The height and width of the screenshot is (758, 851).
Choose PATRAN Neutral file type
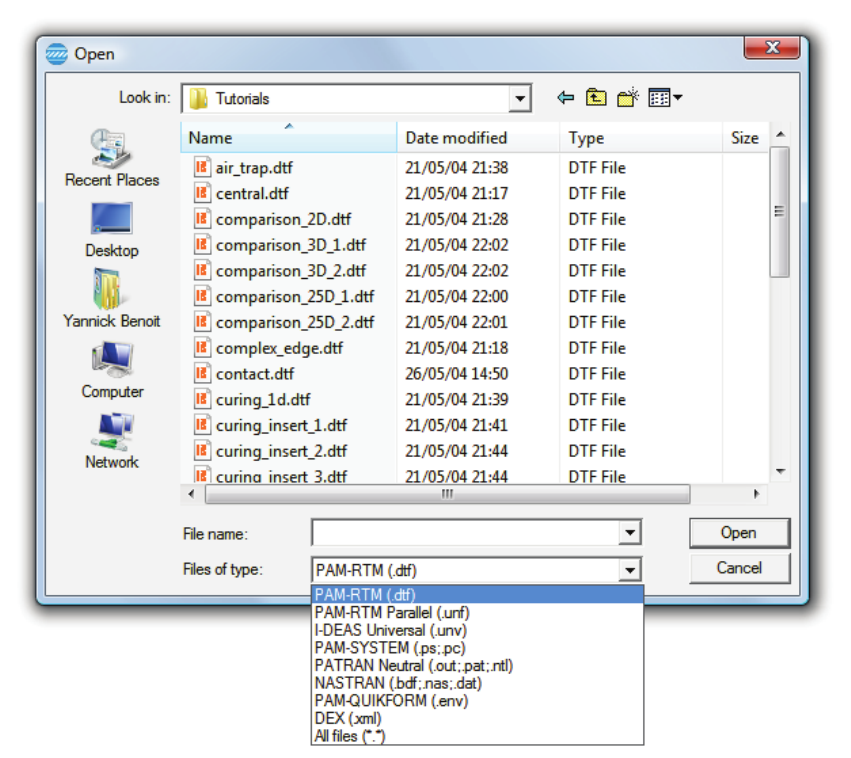(x=478, y=665)
